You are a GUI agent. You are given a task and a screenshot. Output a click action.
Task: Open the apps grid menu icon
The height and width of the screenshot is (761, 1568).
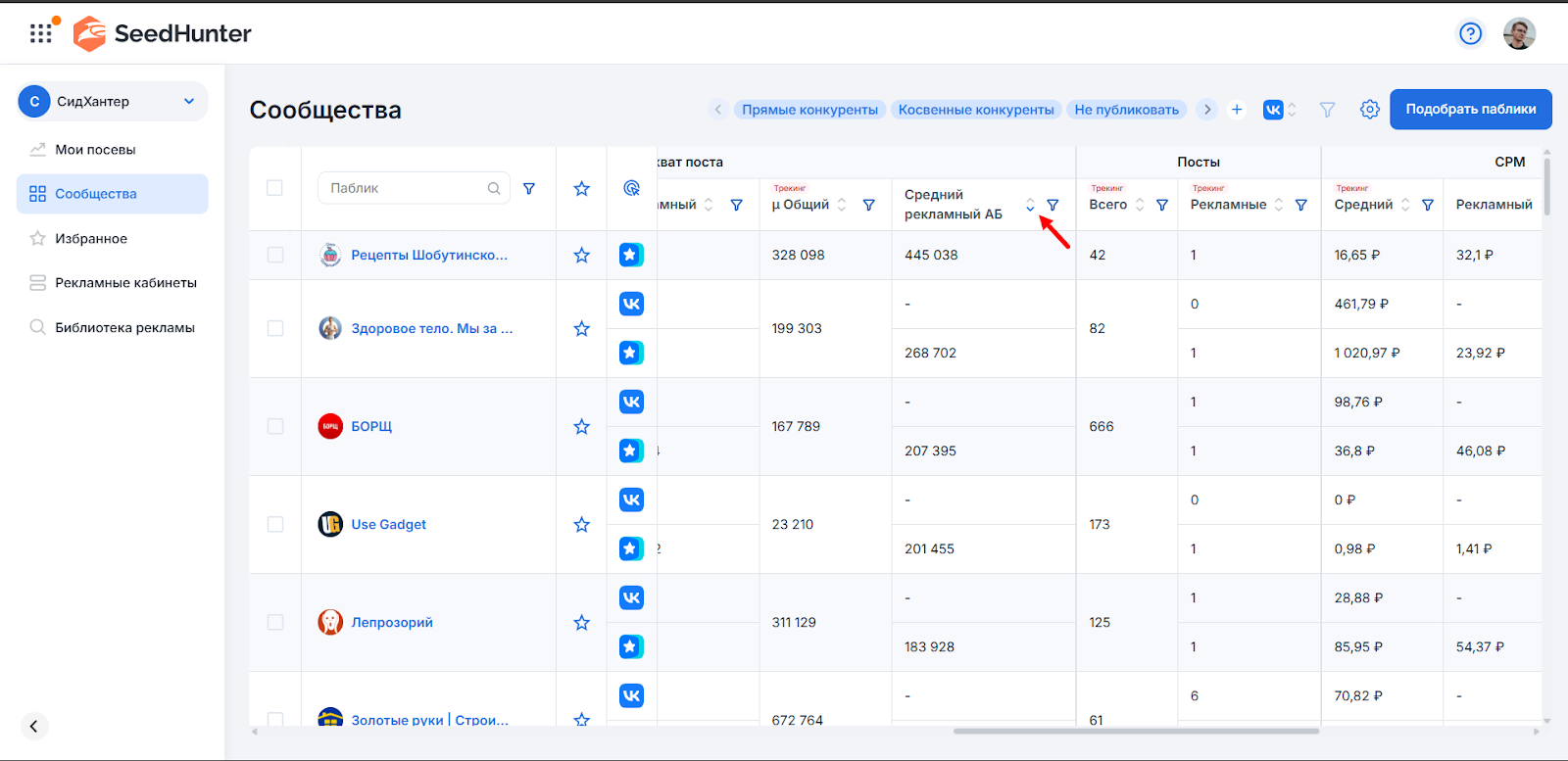pos(40,33)
